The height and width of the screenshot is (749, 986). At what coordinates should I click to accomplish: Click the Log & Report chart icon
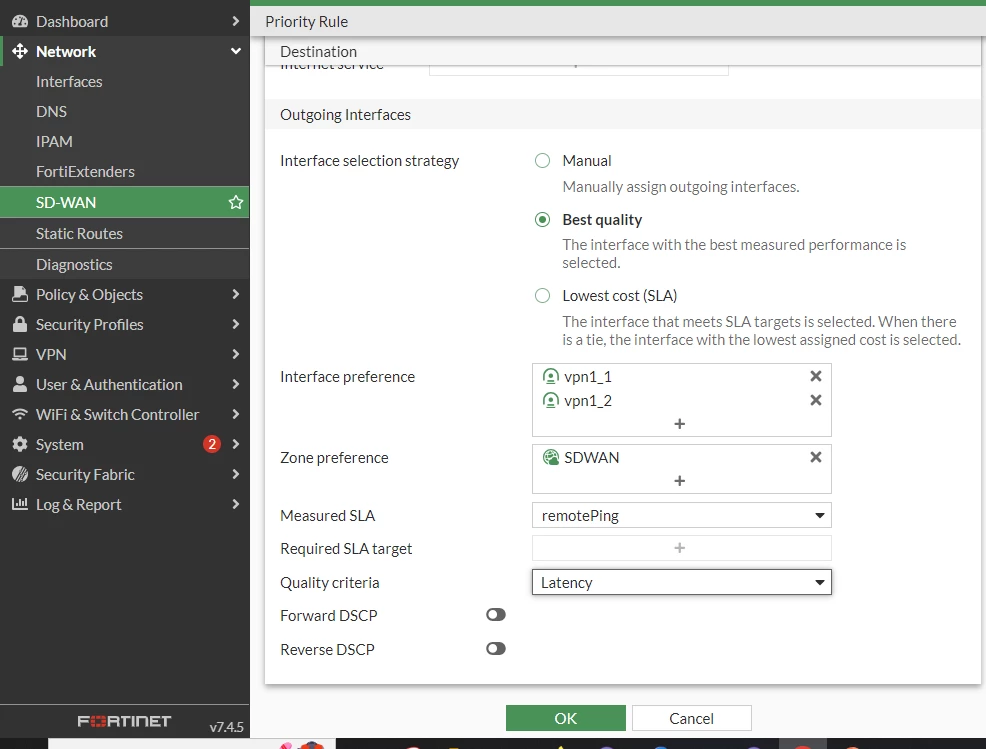(x=20, y=504)
